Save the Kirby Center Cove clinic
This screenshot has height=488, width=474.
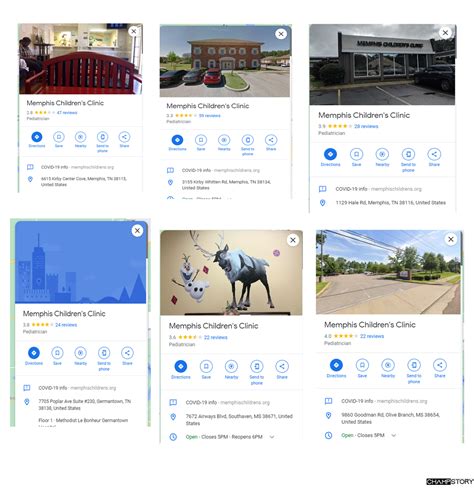coord(59,137)
